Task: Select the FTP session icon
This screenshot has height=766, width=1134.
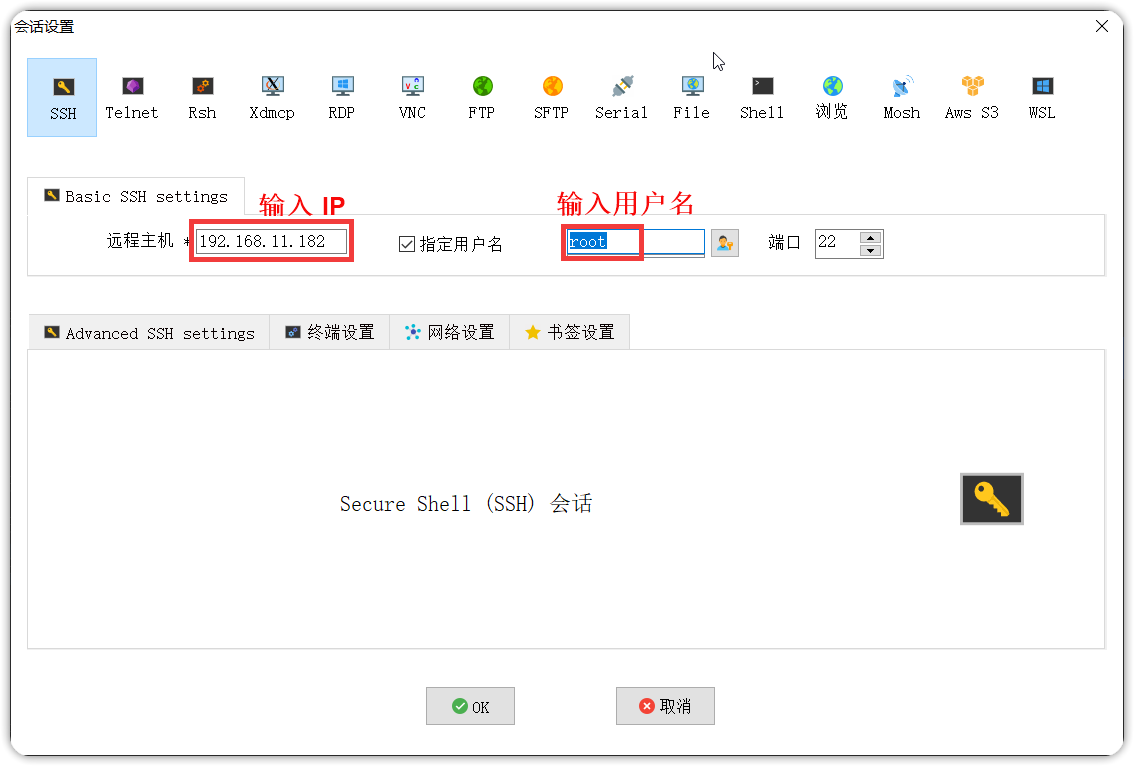Action: pos(482,98)
